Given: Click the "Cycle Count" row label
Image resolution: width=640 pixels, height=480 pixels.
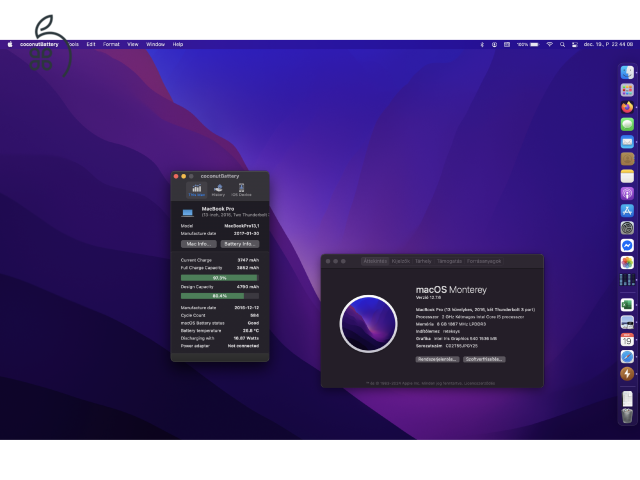Looking at the screenshot, I should [x=193, y=316].
